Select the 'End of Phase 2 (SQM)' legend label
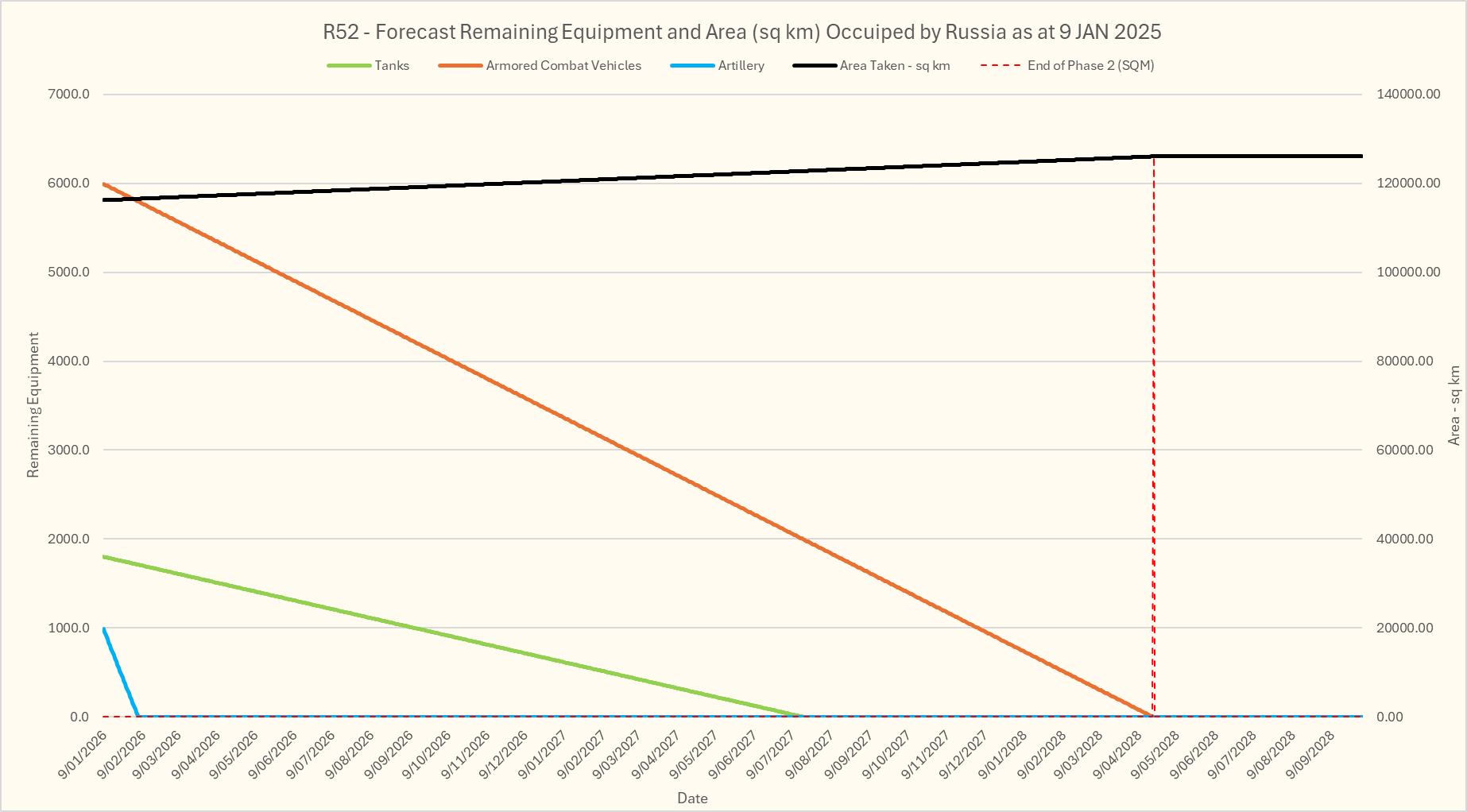The image size is (1467, 812). coord(1090,66)
